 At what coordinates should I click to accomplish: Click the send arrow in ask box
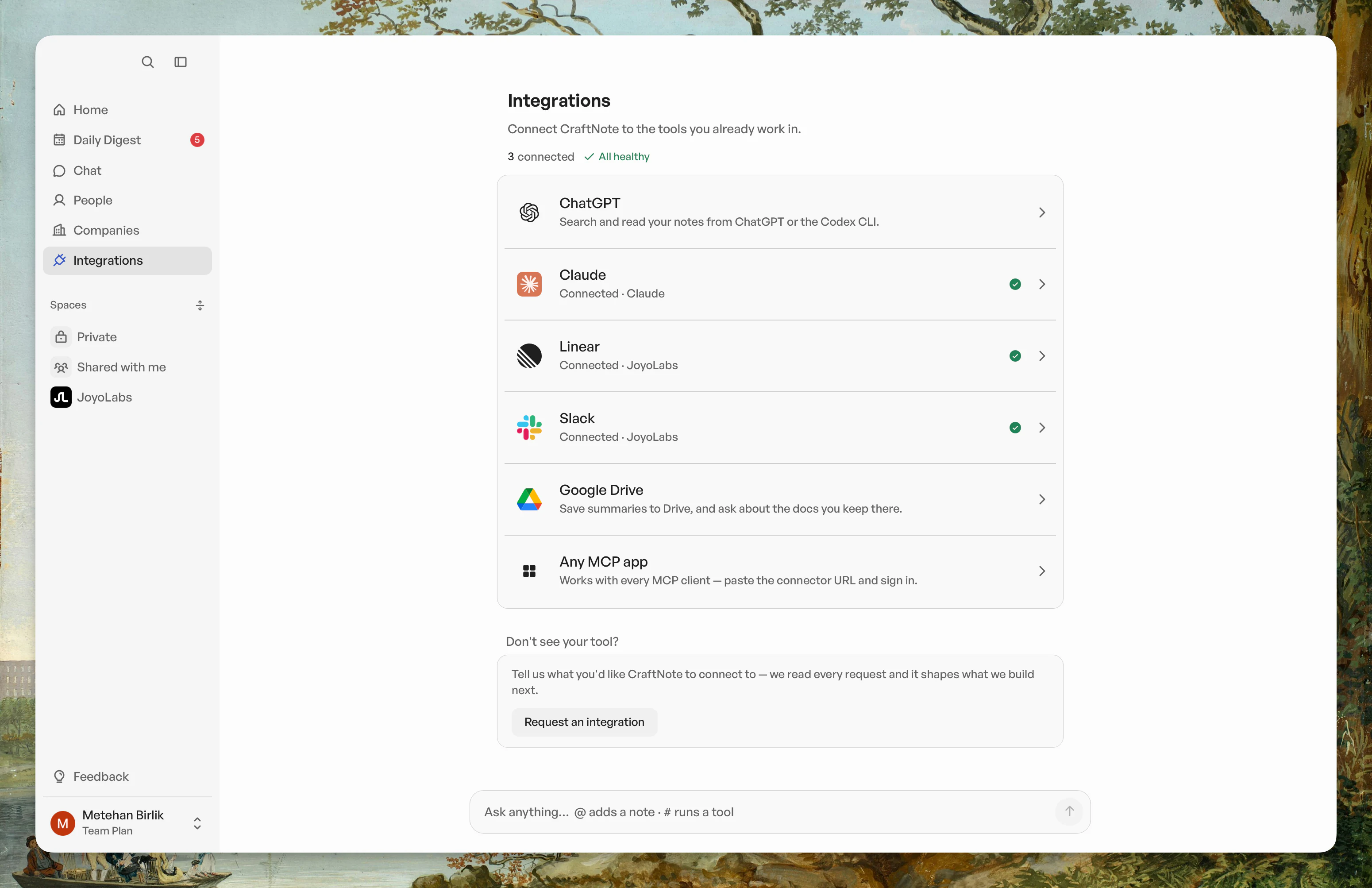pos(1069,811)
